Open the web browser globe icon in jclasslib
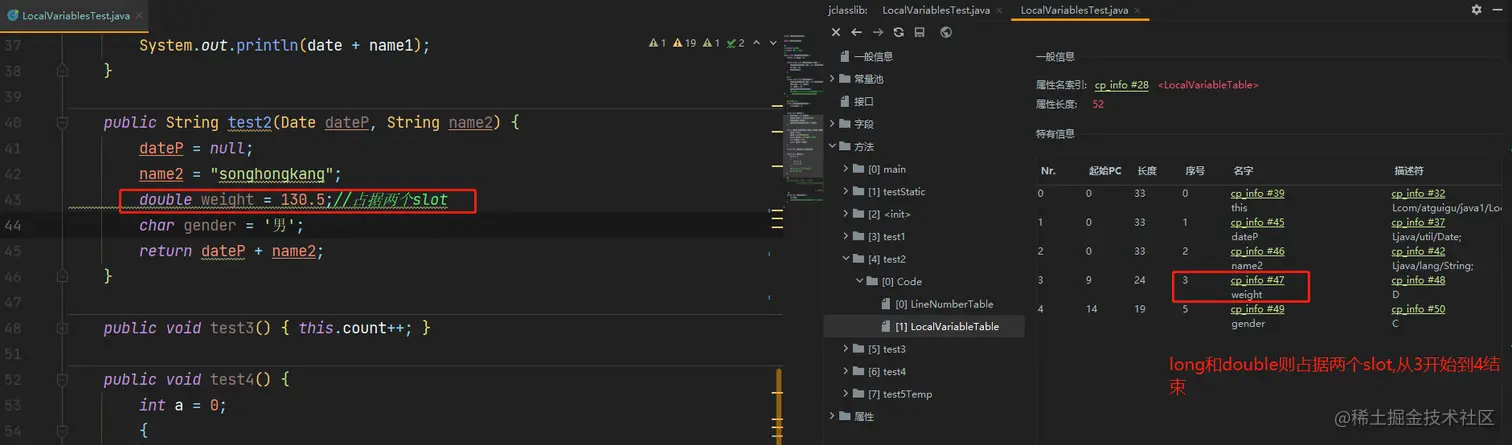 946,33
